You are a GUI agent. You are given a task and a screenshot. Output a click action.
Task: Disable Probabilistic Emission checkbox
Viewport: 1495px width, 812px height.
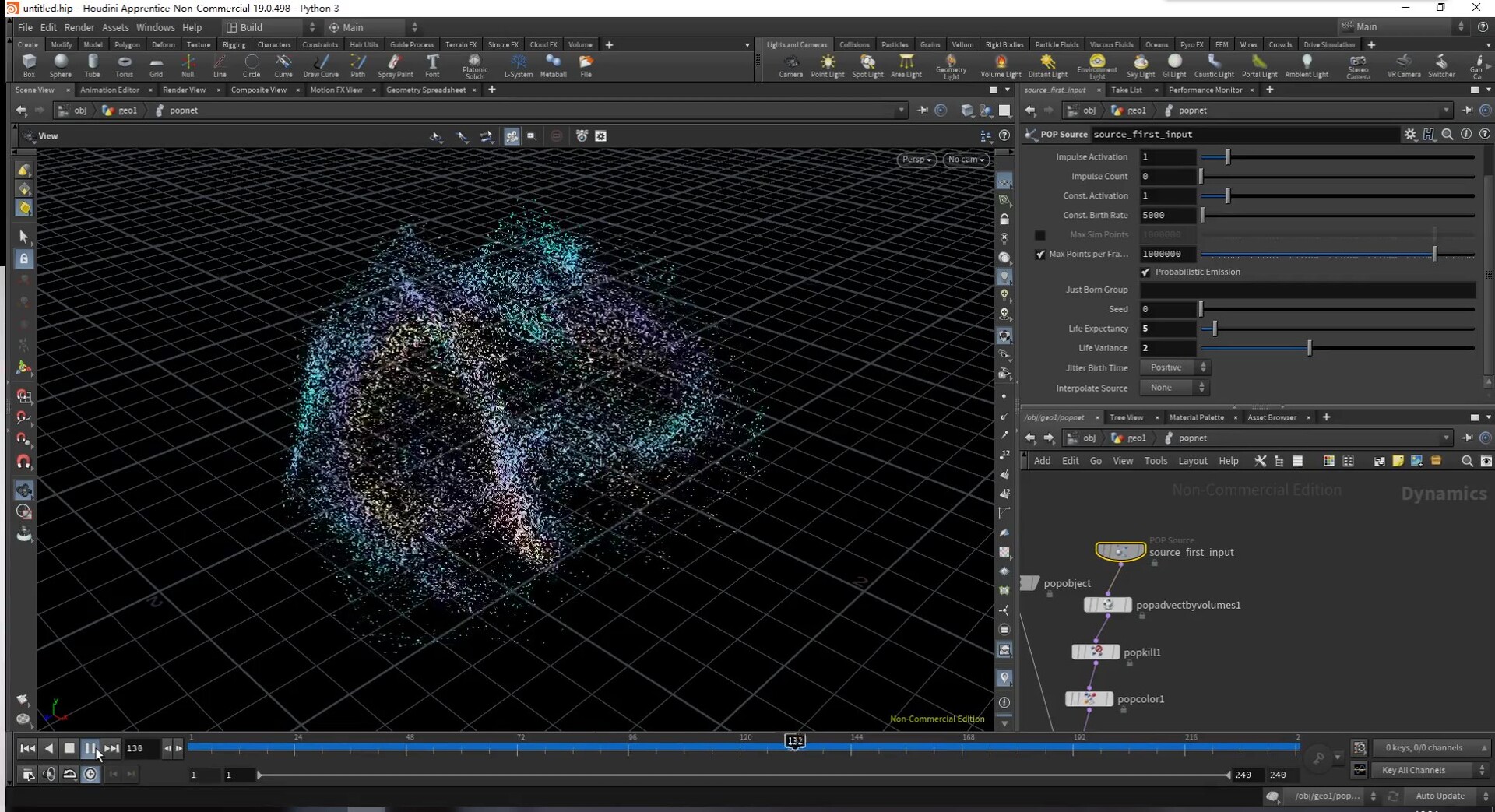(1145, 272)
